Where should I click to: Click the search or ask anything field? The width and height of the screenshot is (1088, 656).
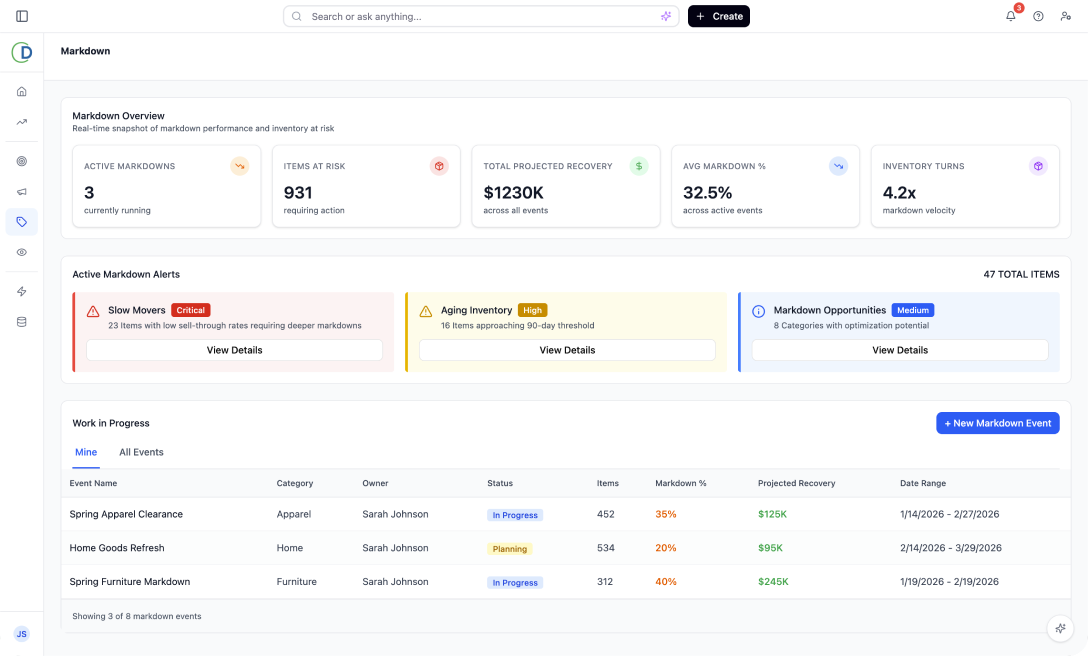(x=480, y=16)
